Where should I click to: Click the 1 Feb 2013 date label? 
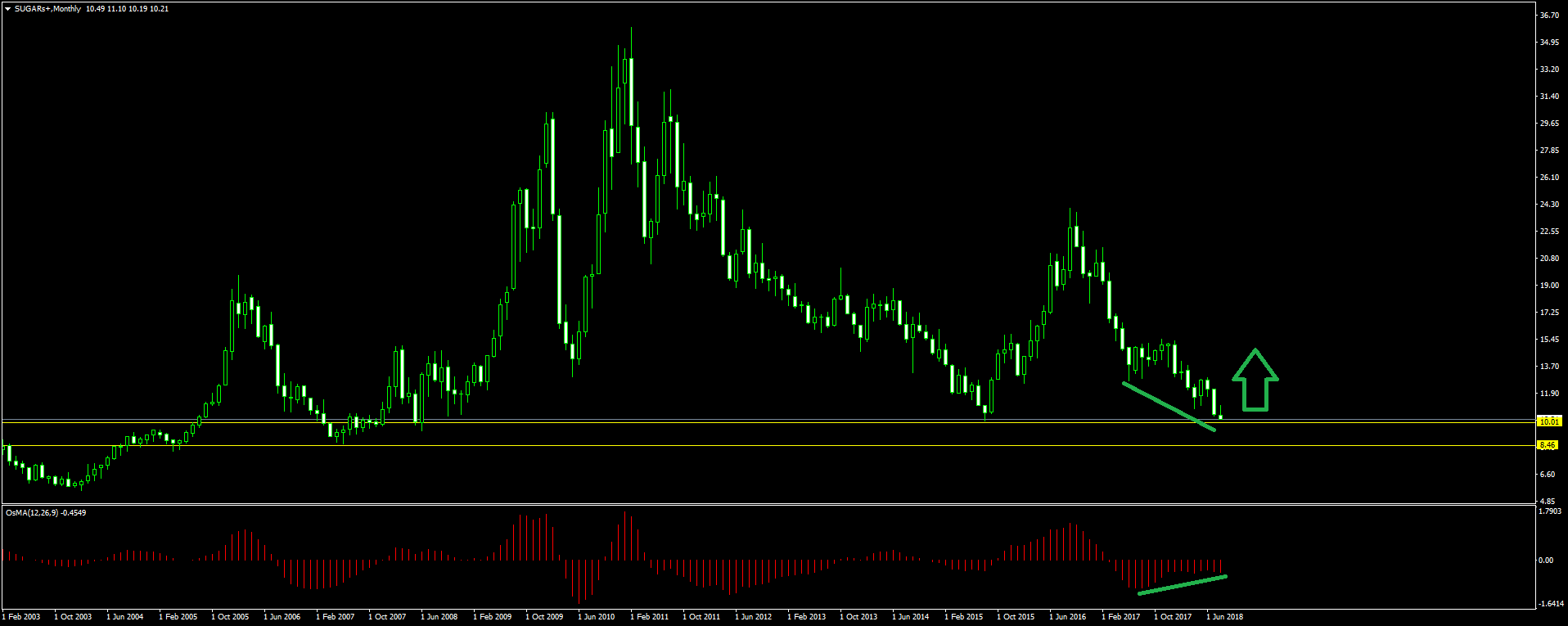807,617
